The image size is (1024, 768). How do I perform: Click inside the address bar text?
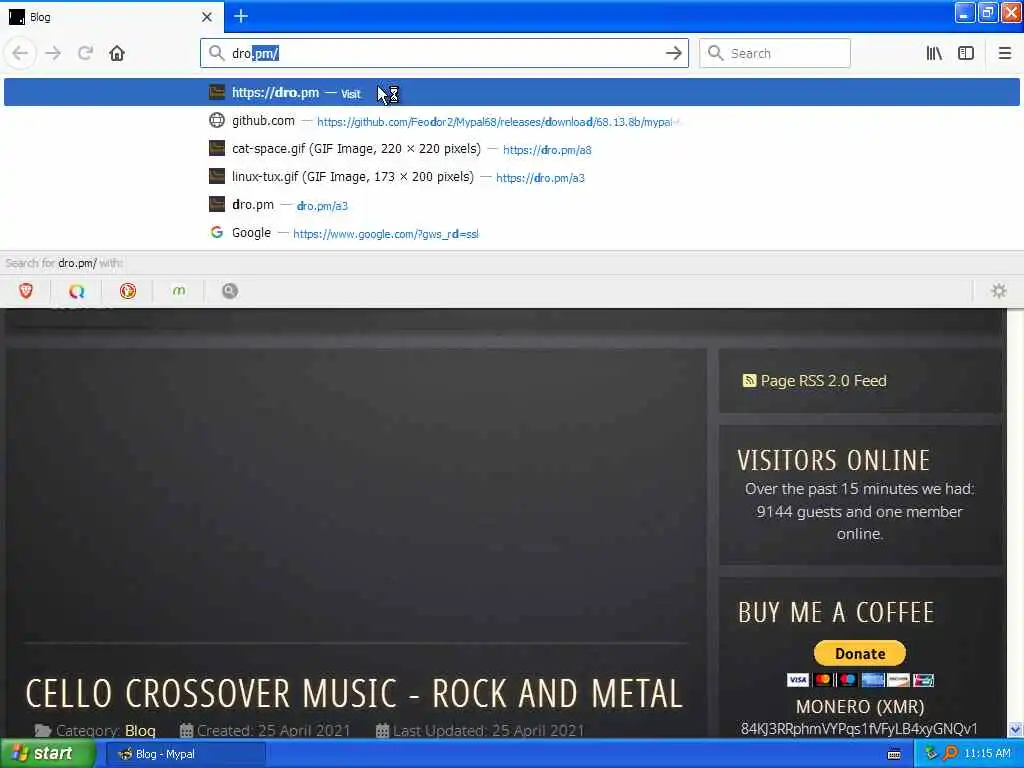444,54
